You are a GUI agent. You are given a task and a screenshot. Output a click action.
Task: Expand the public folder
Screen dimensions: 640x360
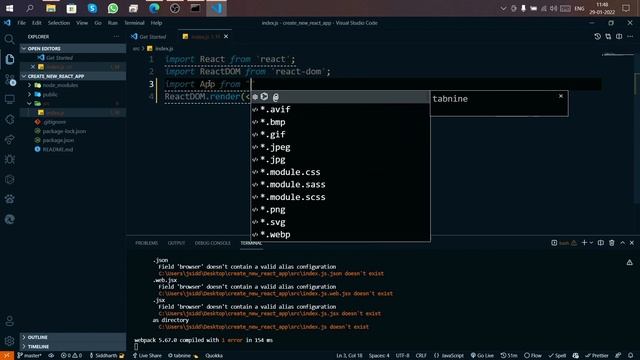coord(29,94)
